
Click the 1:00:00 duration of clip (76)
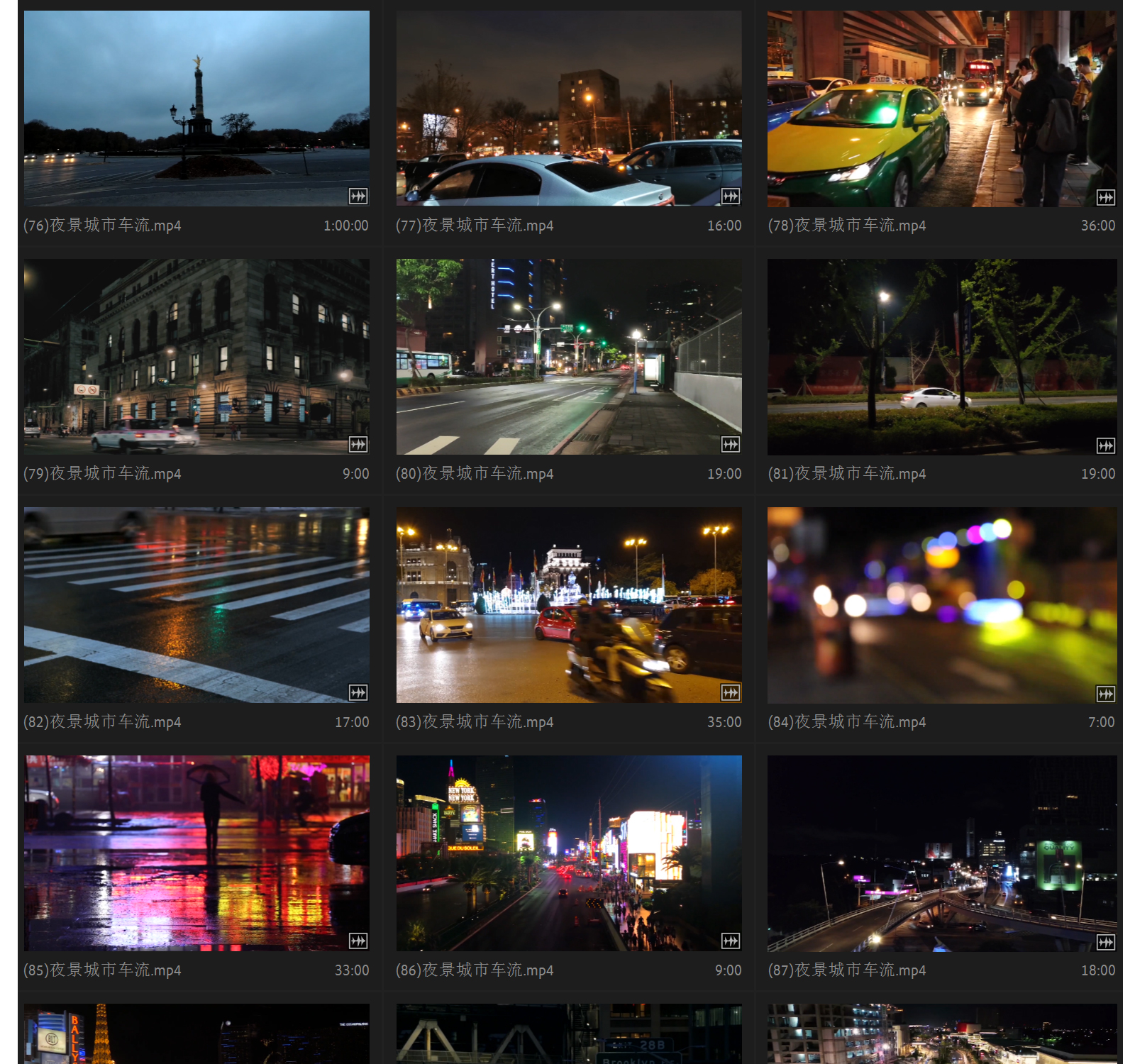pos(346,226)
